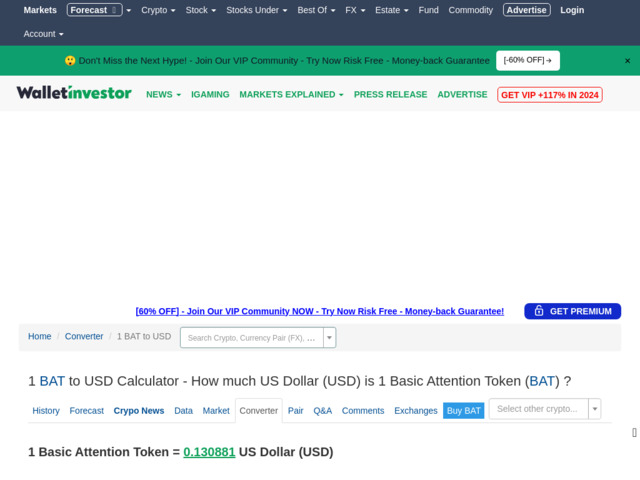This screenshot has width=640, height=480.
Task: Expand the arrow next to Forecast
Action: [129, 11]
